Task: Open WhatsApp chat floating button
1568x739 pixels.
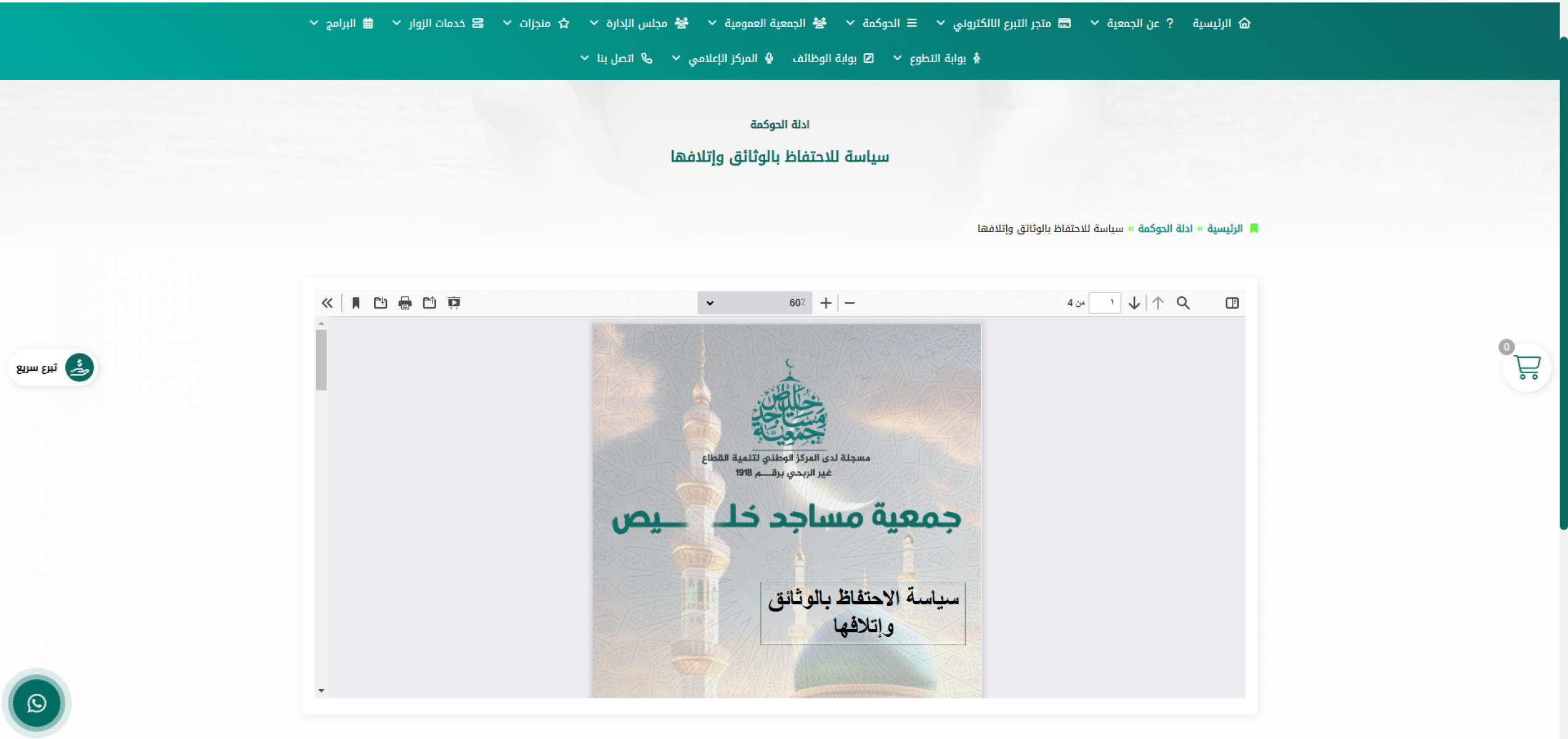Action: point(37,703)
